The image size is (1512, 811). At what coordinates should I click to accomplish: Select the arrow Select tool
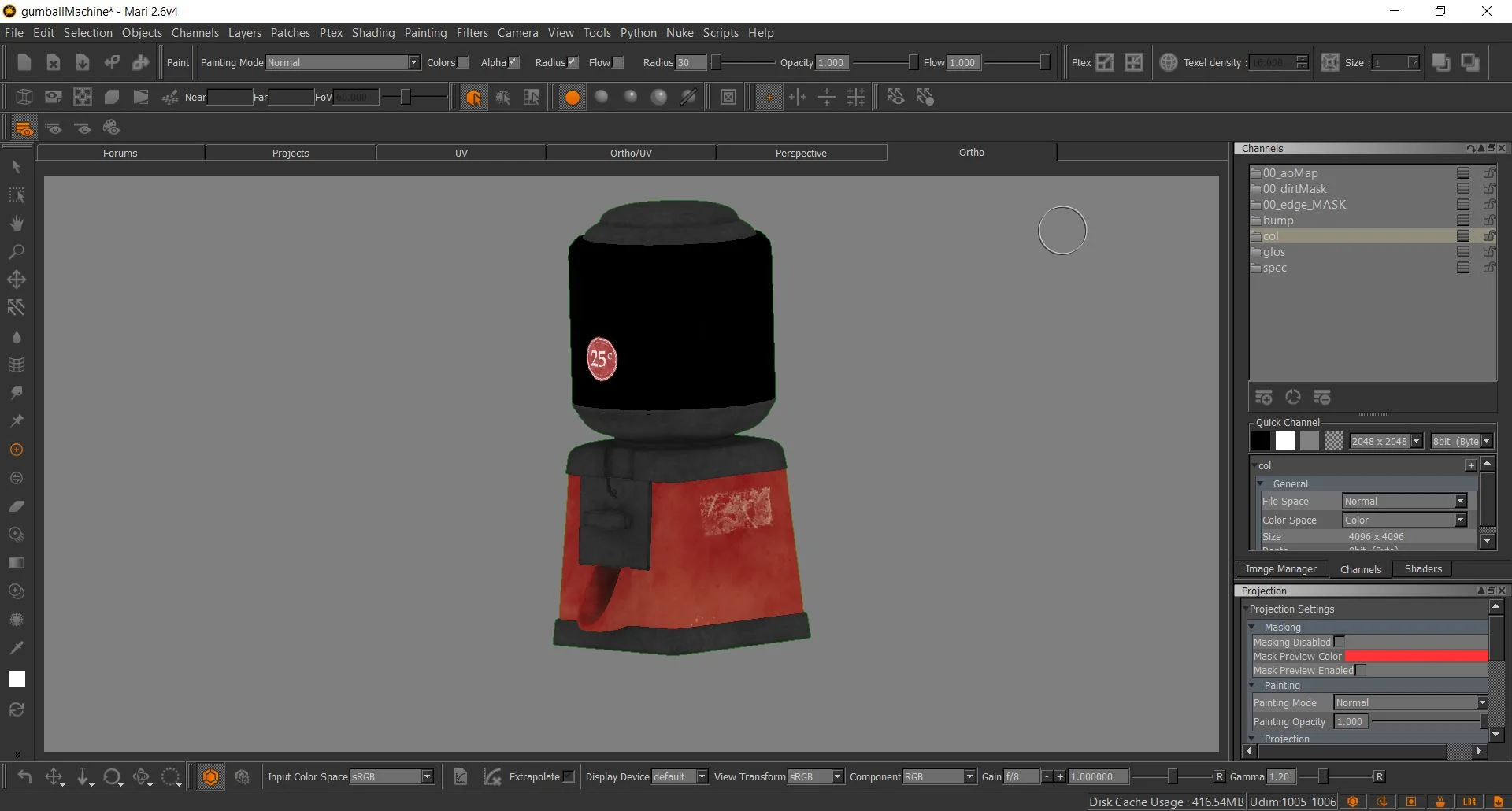click(x=16, y=167)
